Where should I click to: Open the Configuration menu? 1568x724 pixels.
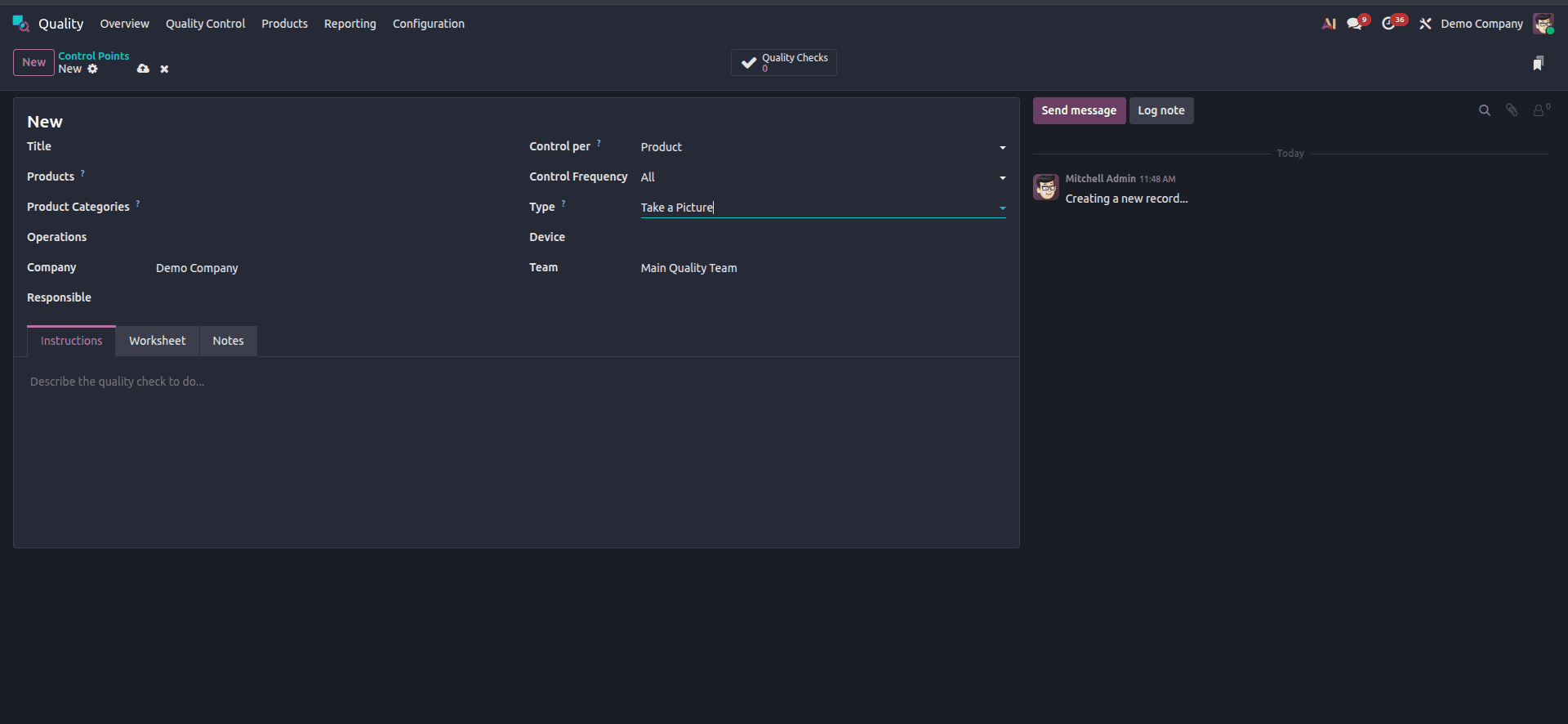pyautogui.click(x=429, y=24)
